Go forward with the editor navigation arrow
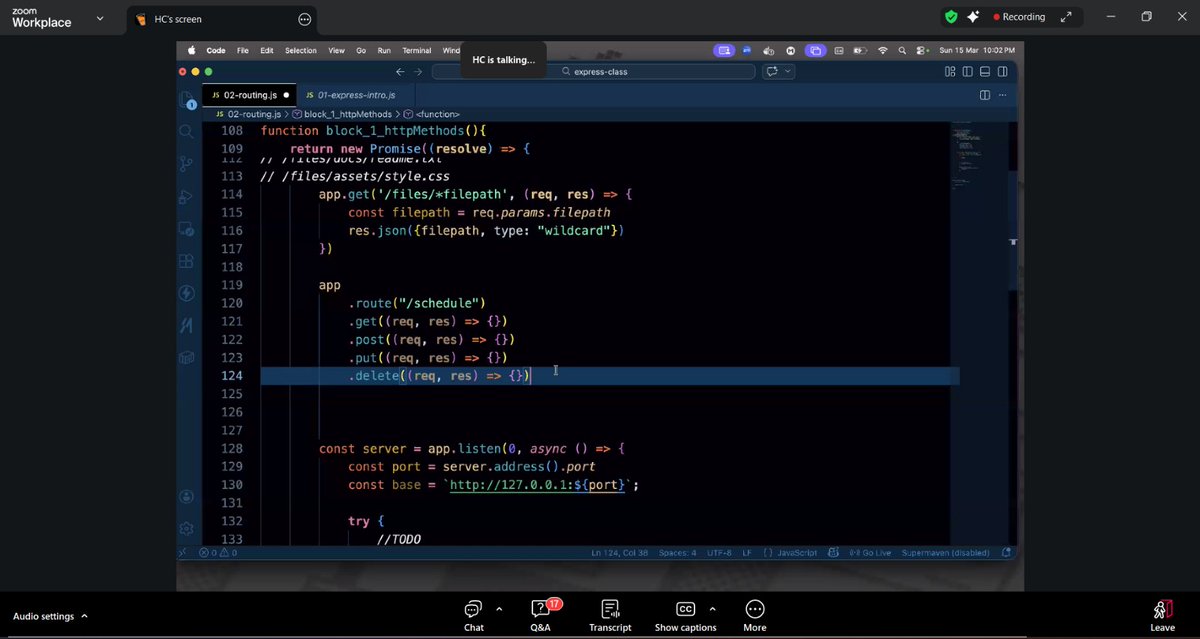 pyautogui.click(x=418, y=72)
